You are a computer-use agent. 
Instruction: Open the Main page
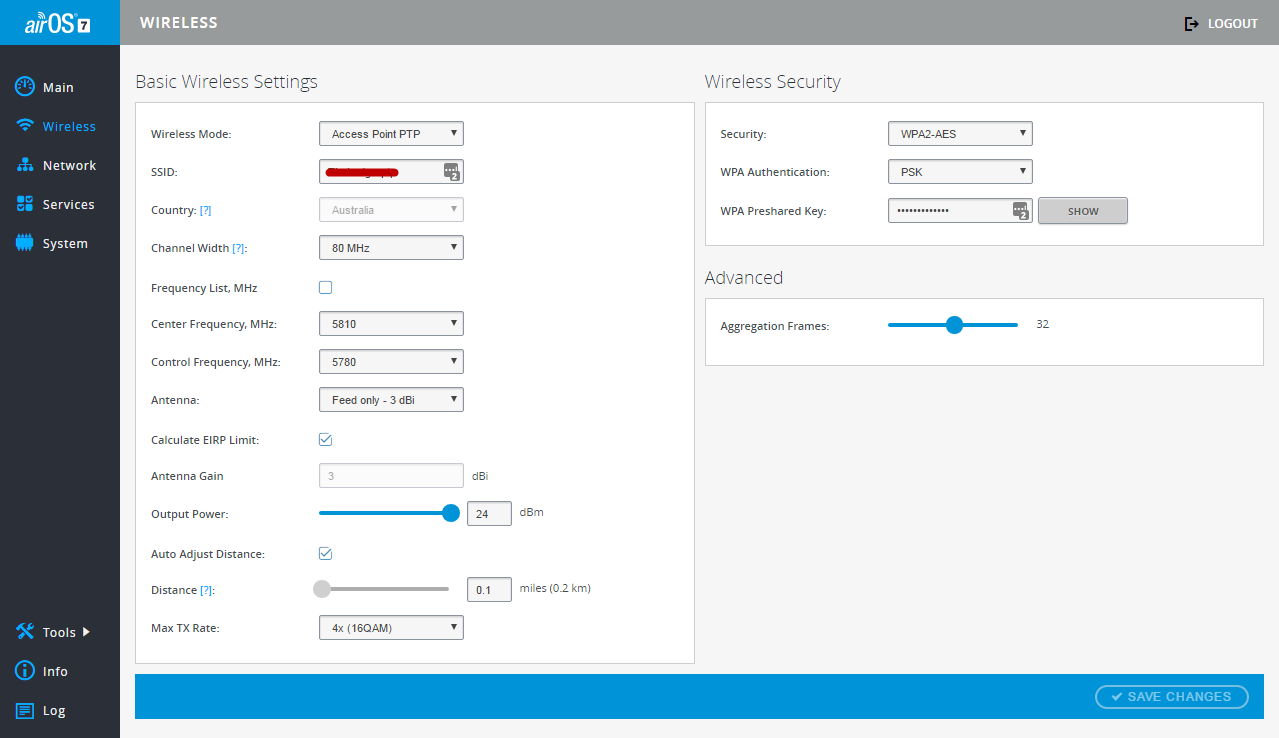[x=58, y=87]
